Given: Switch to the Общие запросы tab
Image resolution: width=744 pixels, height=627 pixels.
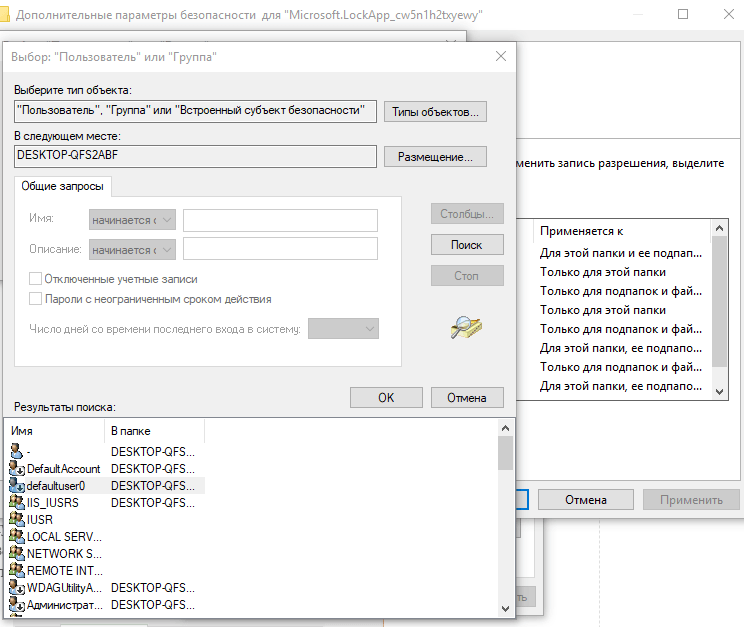Looking at the screenshot, I should tap(63, 186).
